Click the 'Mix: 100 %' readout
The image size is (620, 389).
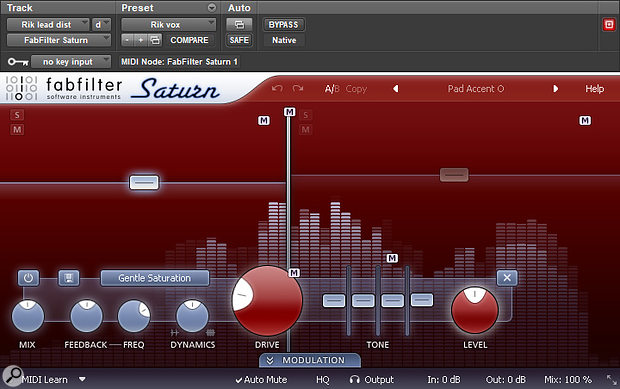click(x=567, y=380)
